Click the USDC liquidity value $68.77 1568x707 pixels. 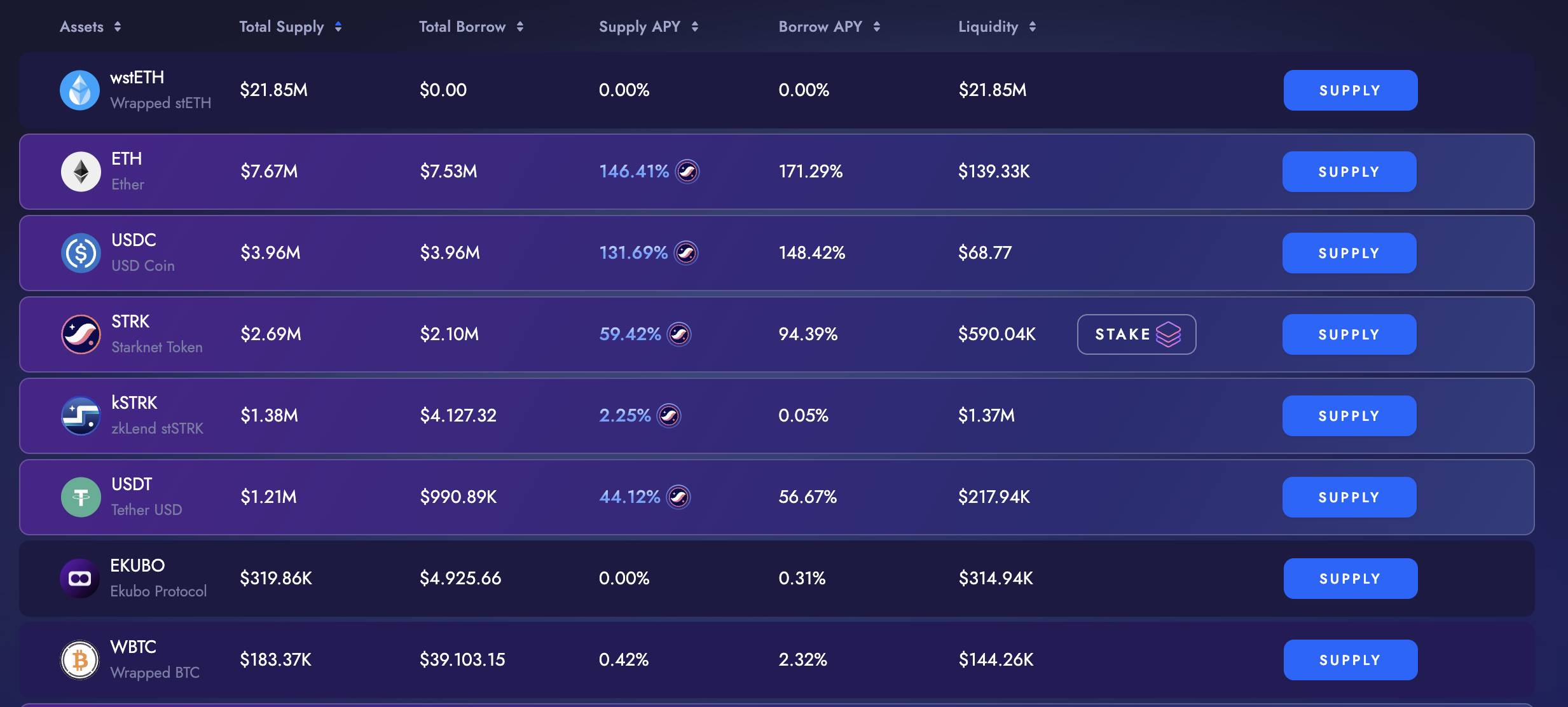(x=984, y=253)
